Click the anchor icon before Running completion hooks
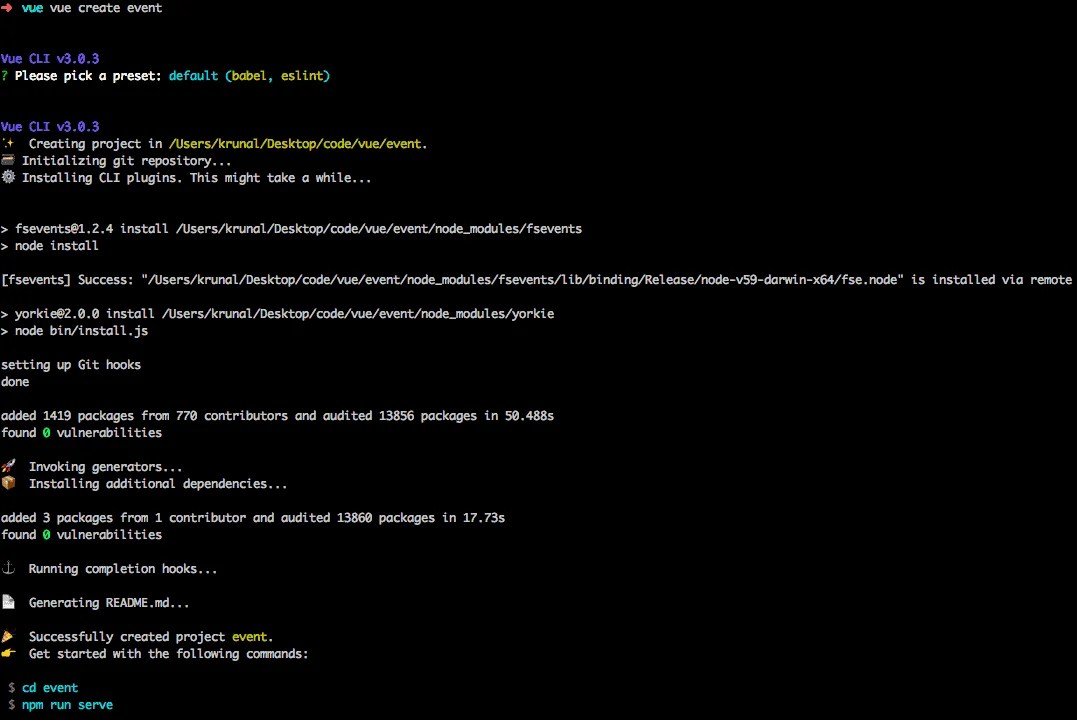The width and height of the screenshot is (1077, 720). point(8,568)
